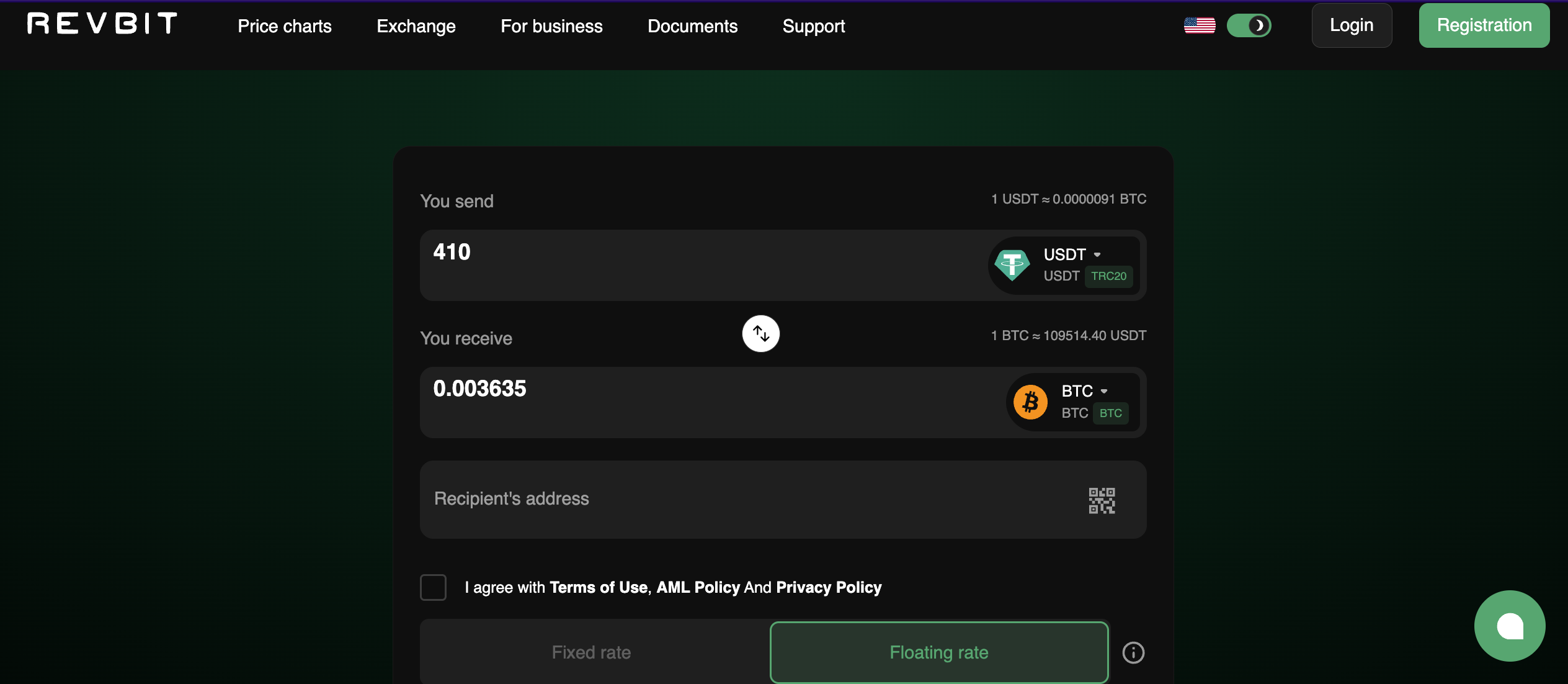Expand the BTC receive currency dropdown
This screenshot has width=1568, height=684.
click(x=1084, y=391)
